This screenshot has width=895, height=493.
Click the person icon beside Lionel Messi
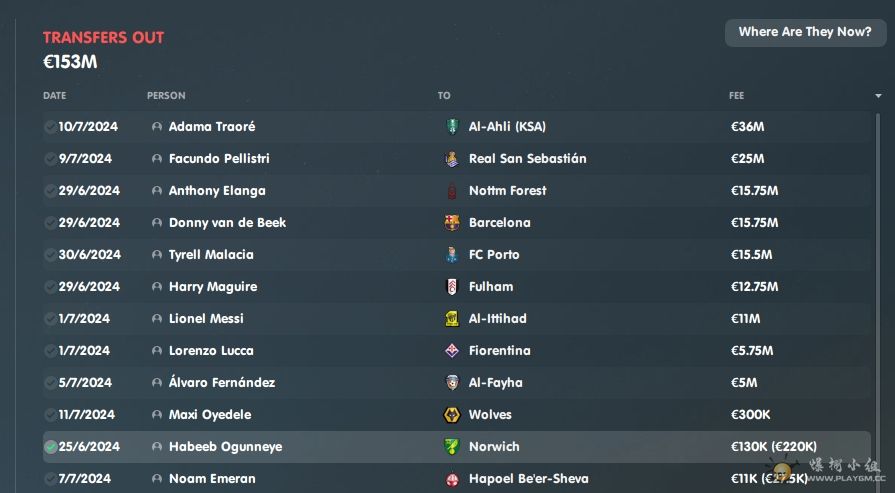tap(157, 318)
